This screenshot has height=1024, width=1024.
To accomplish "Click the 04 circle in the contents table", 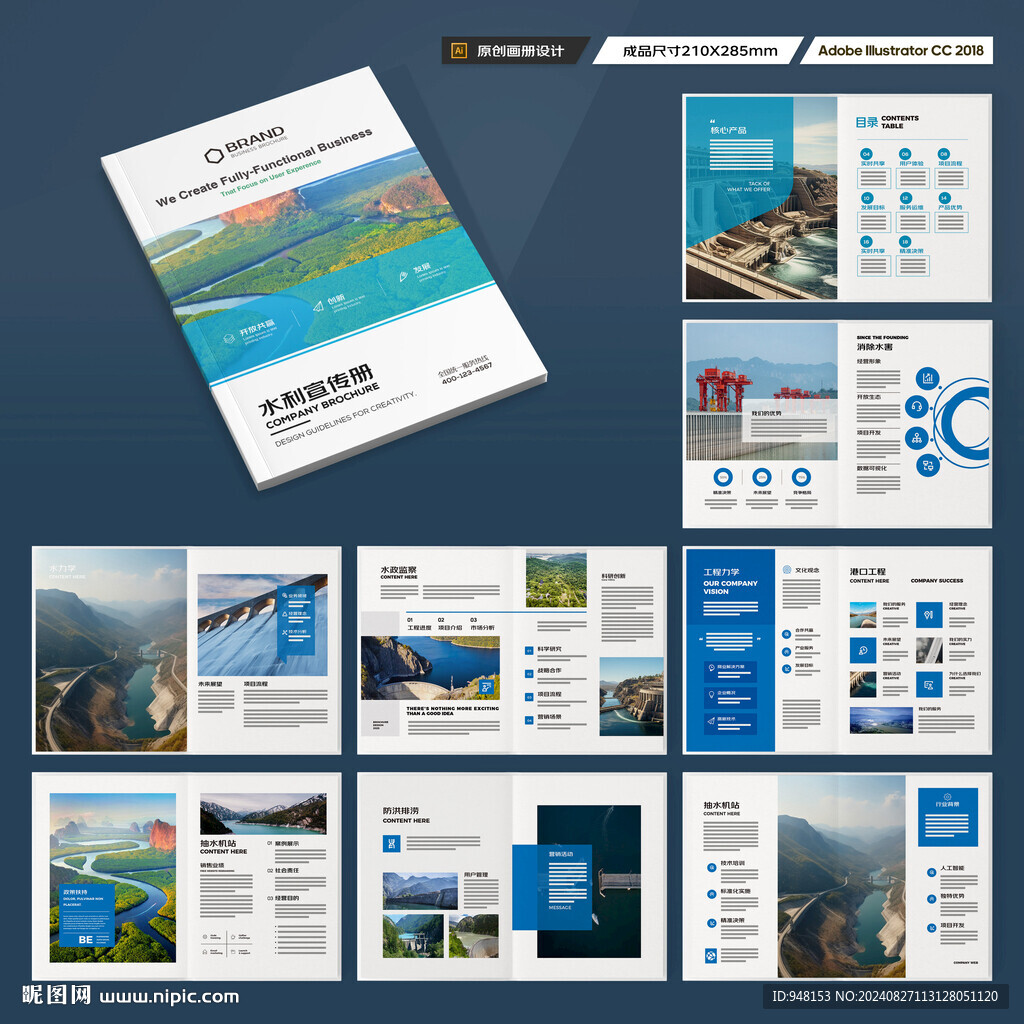I will point(866,154).
